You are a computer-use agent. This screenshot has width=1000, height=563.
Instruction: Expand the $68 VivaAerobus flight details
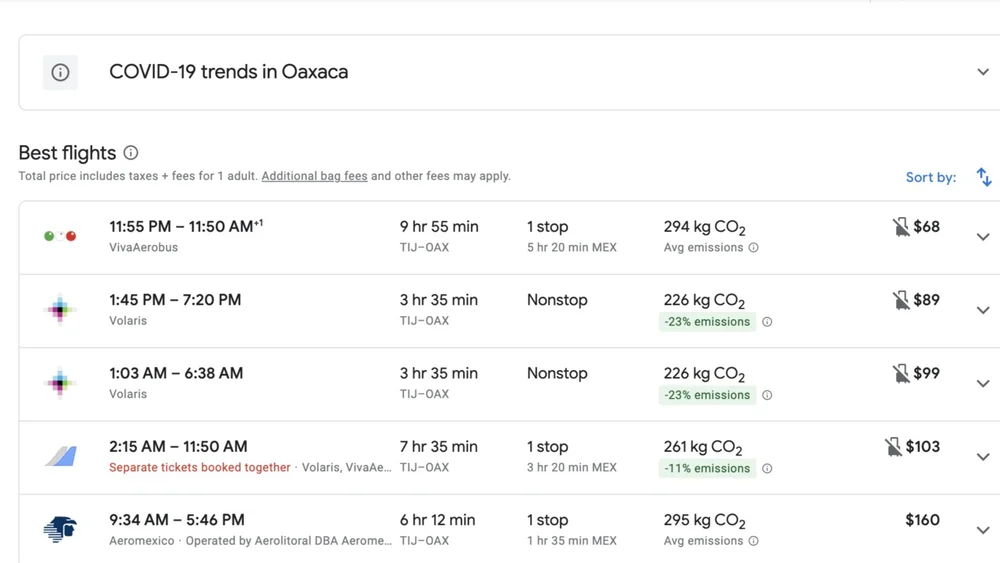point(983,237)
